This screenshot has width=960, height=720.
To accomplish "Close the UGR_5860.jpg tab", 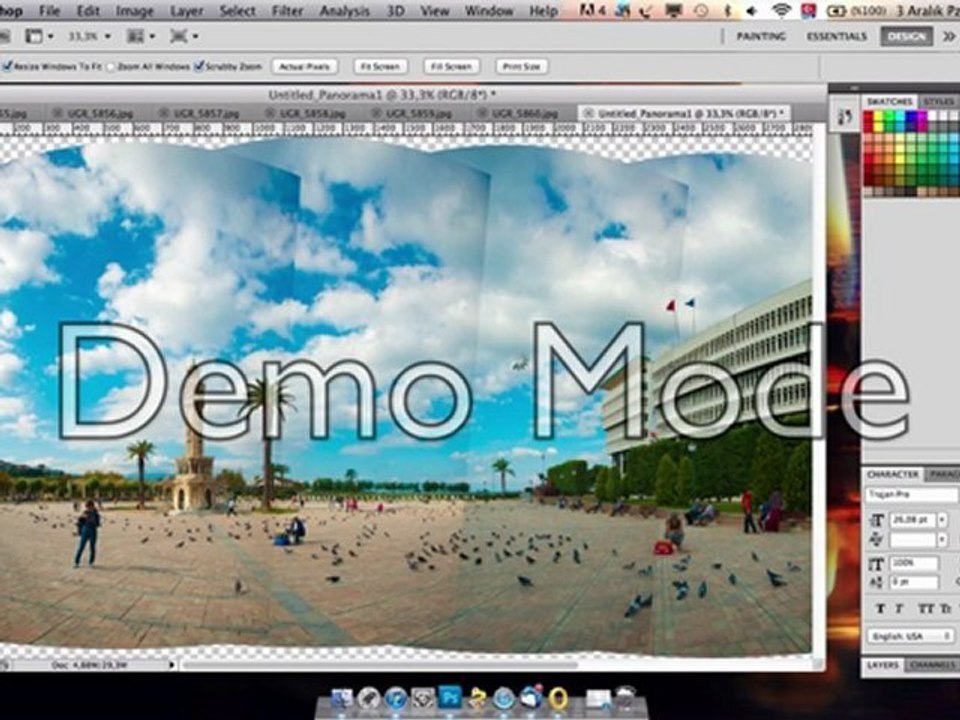I will point(482,113).
